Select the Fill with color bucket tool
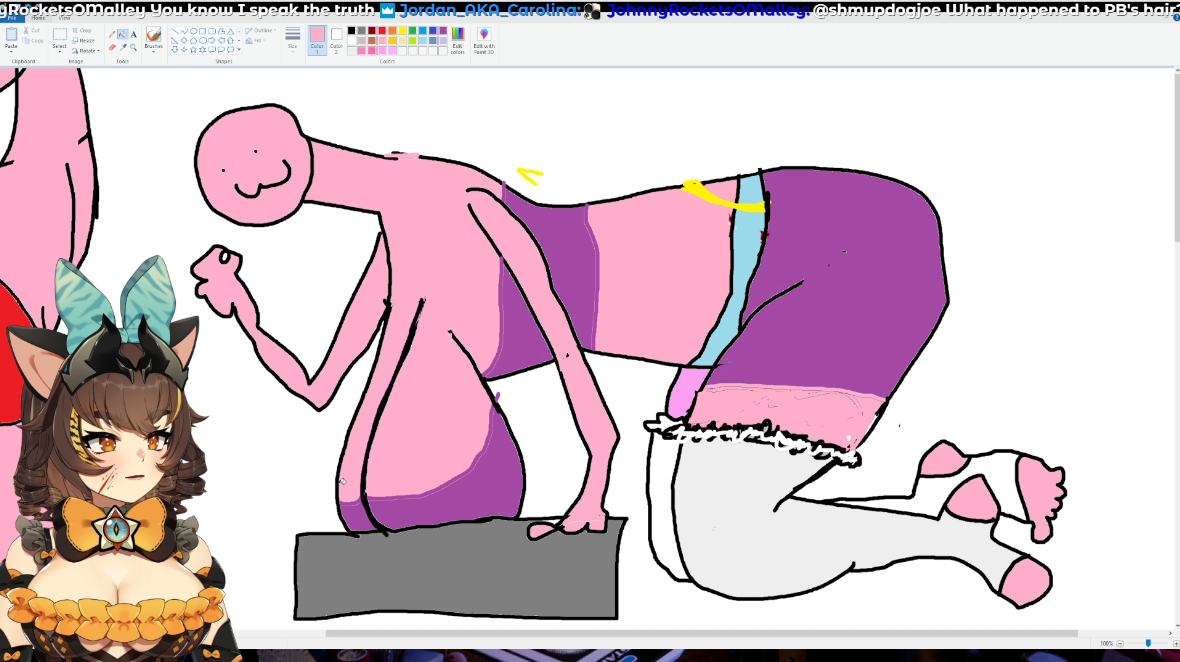Screen dimensions: 1180x662 point(123,34)
